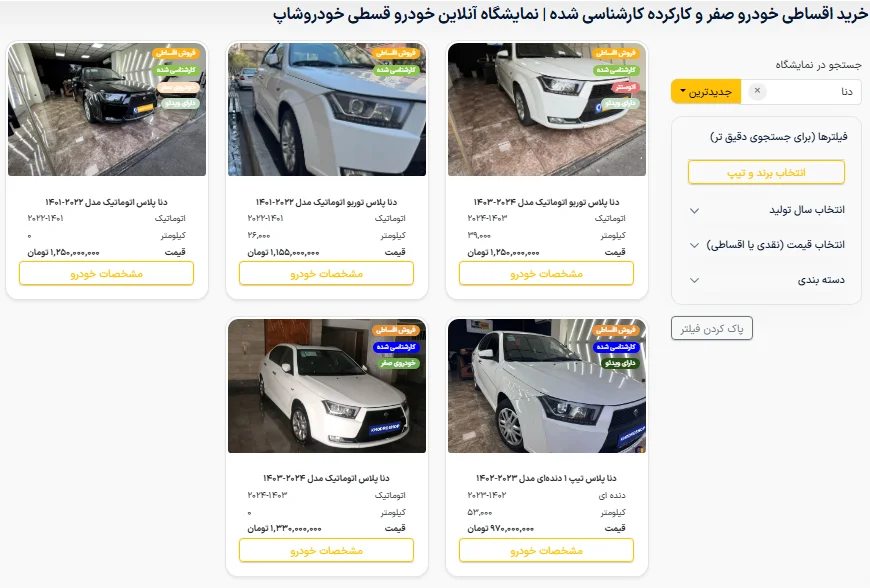Click the انتخاب برند و تیپ button
The image size is (870, 588).
pyautogui.click(x=766, y=173)
